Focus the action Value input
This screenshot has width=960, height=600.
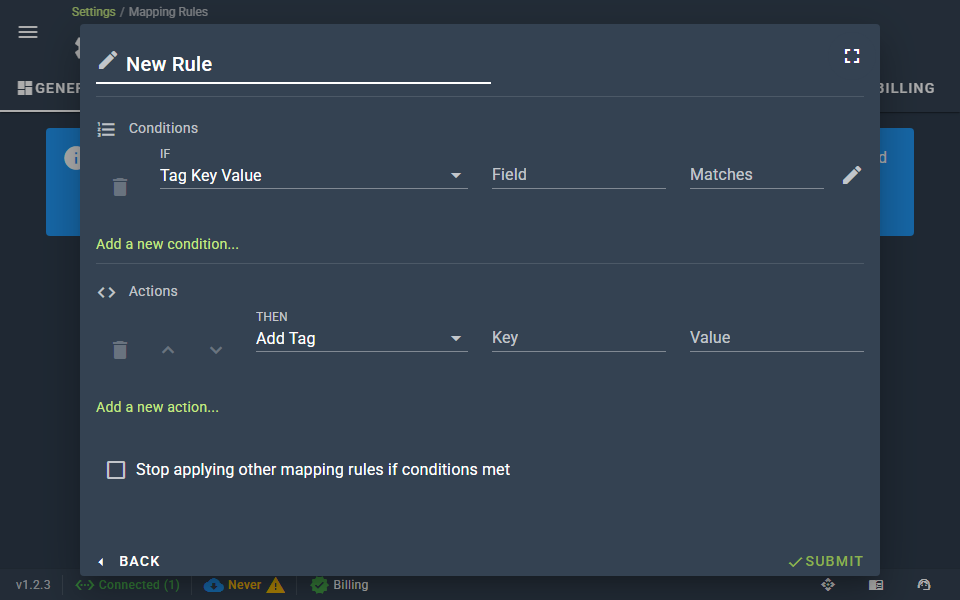tap(777, 338)
